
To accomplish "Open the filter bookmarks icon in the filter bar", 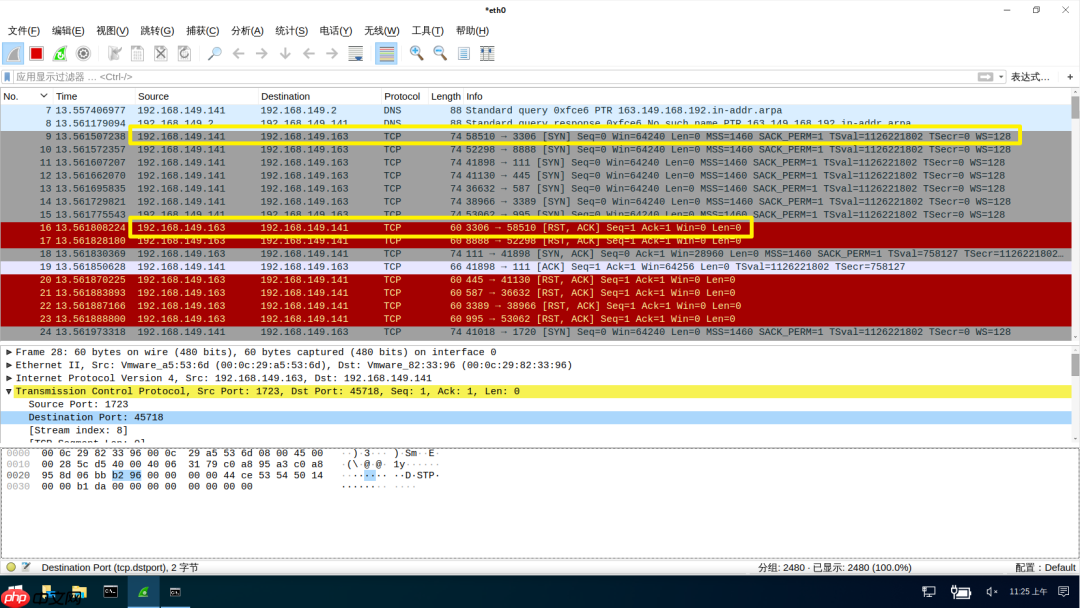I will 10,75.
